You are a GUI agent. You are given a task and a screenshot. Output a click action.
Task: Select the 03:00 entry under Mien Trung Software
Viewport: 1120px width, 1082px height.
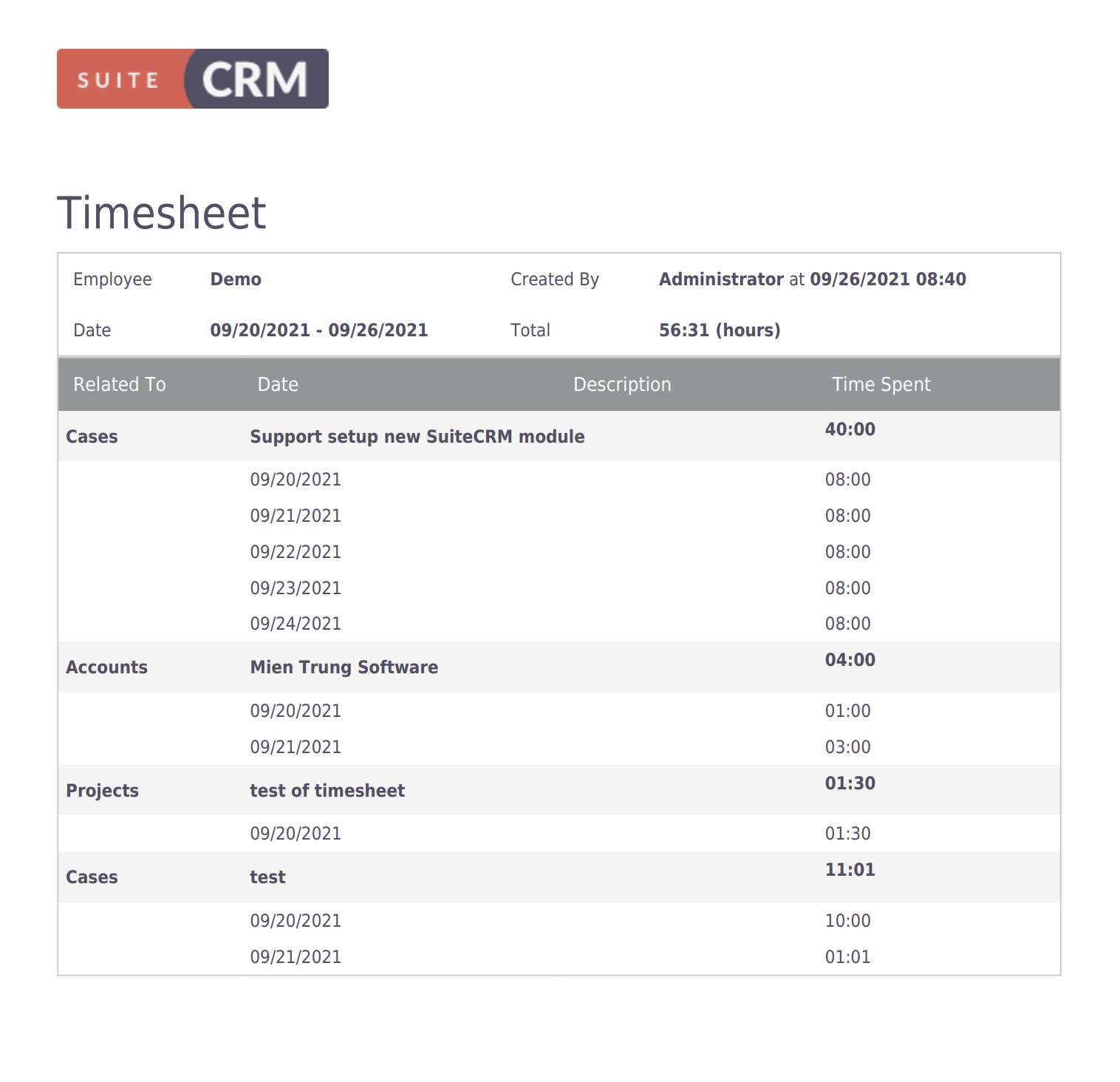pos(850,746)
